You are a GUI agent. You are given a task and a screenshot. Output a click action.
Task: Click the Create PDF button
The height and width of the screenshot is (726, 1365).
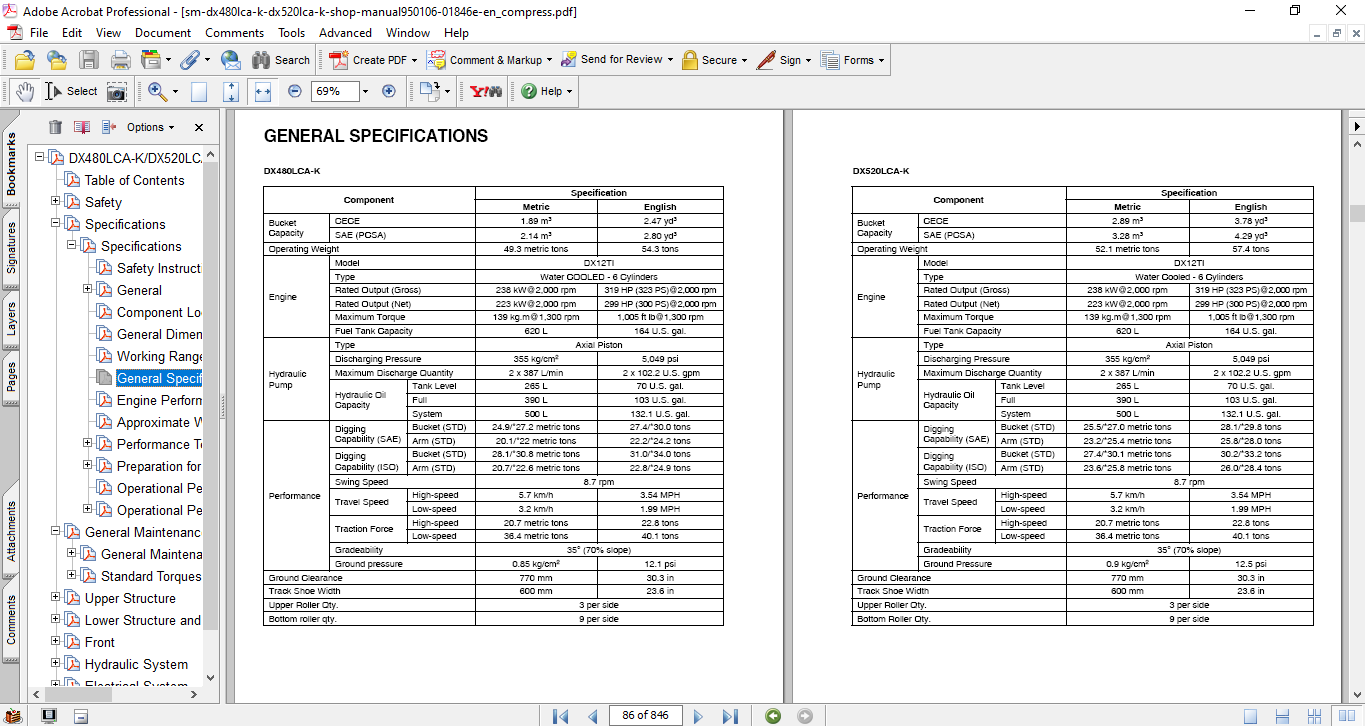(x=369, y=60)
